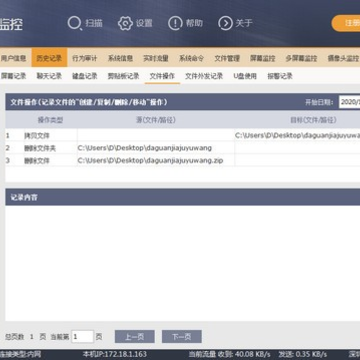Open the 多屏幕监控 tab

(301, 58)
